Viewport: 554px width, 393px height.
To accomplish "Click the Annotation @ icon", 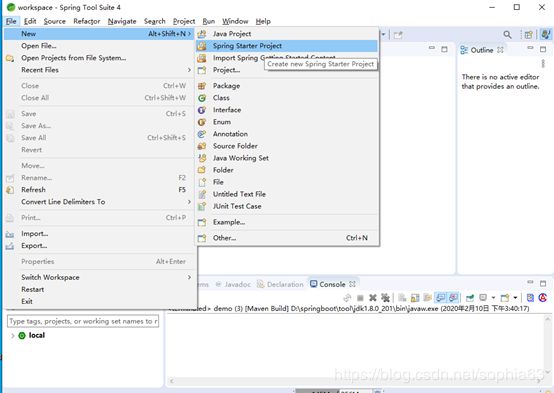I will point(202,134).
